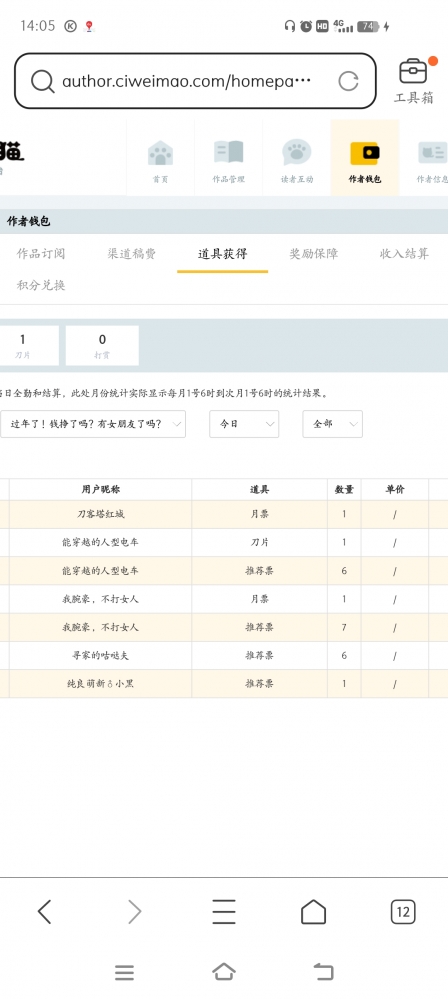Expand the 全部 filter dropdown
Screen dimensions: 448x999
pyautogui.click(x=332, y=424)
